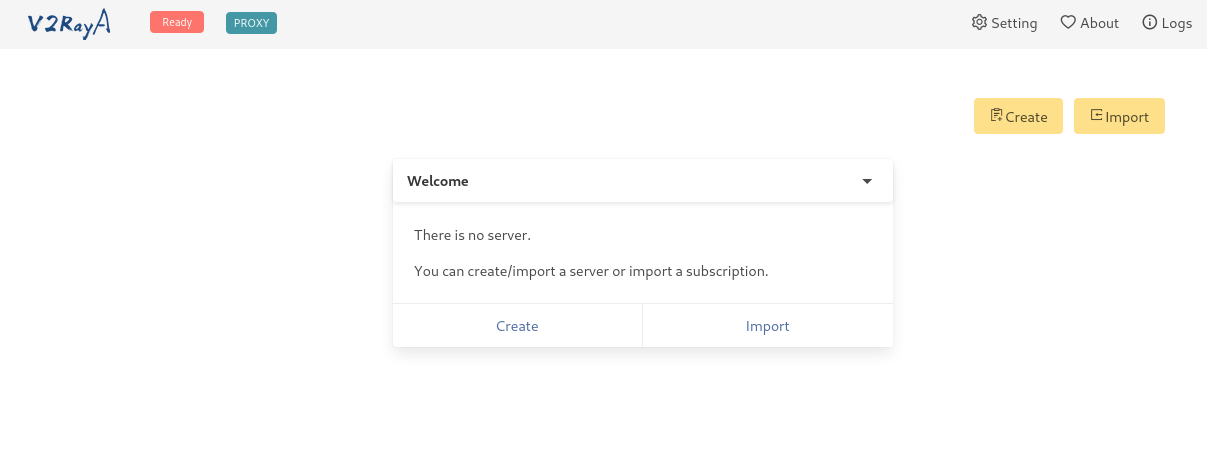Click the create/import subscription hint text

pos(590,271)
